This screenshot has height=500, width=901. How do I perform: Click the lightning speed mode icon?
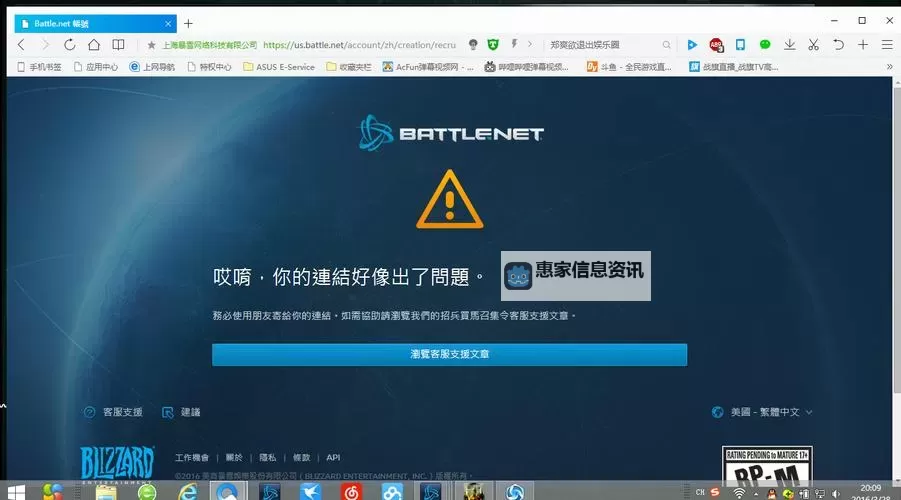click(x=514, y=44)
